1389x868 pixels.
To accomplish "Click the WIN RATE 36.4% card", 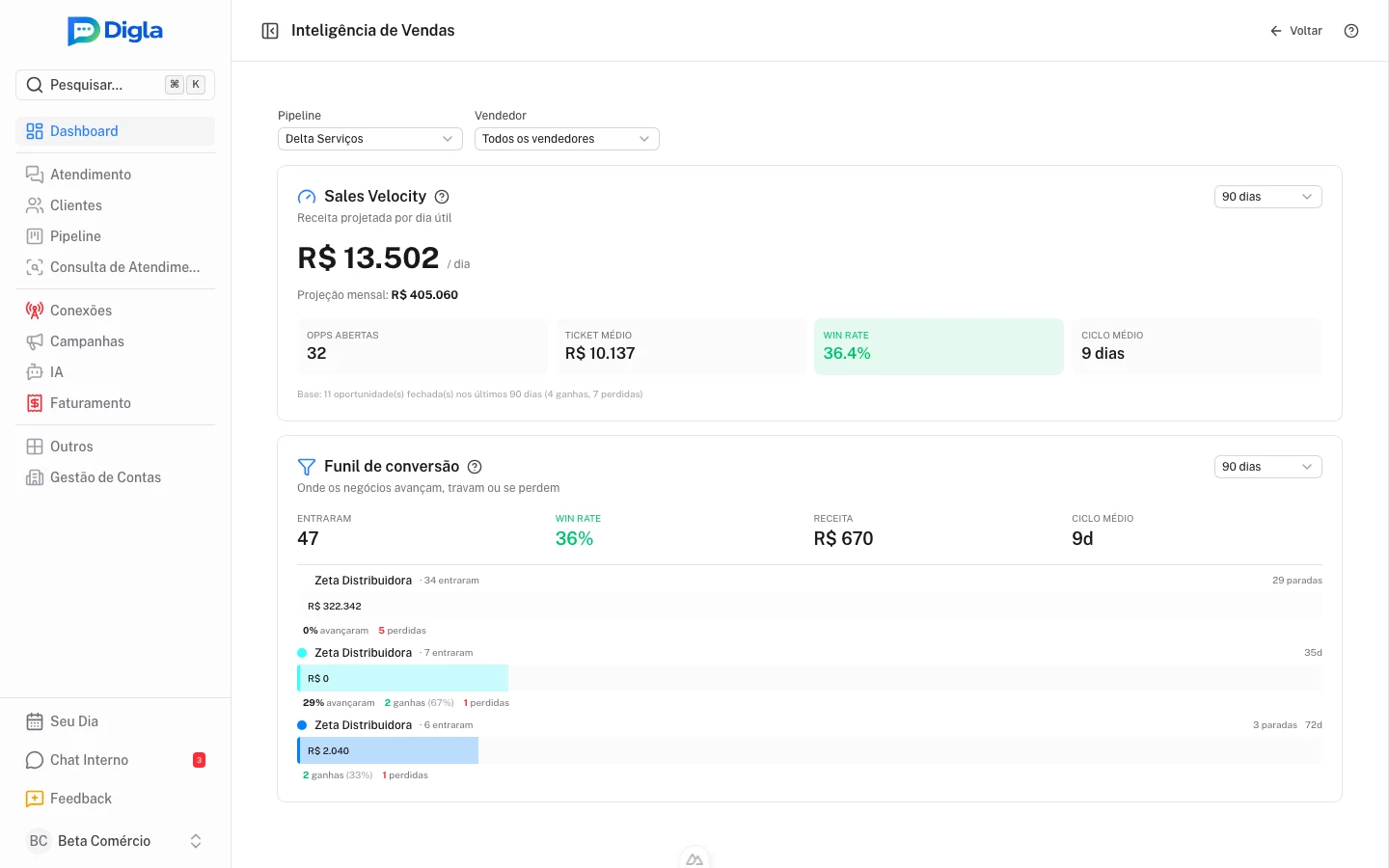I will tap(939, 346).
